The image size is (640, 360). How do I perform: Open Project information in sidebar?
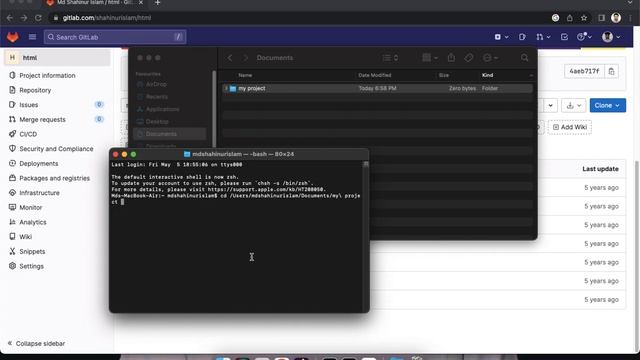click(47, 76)
